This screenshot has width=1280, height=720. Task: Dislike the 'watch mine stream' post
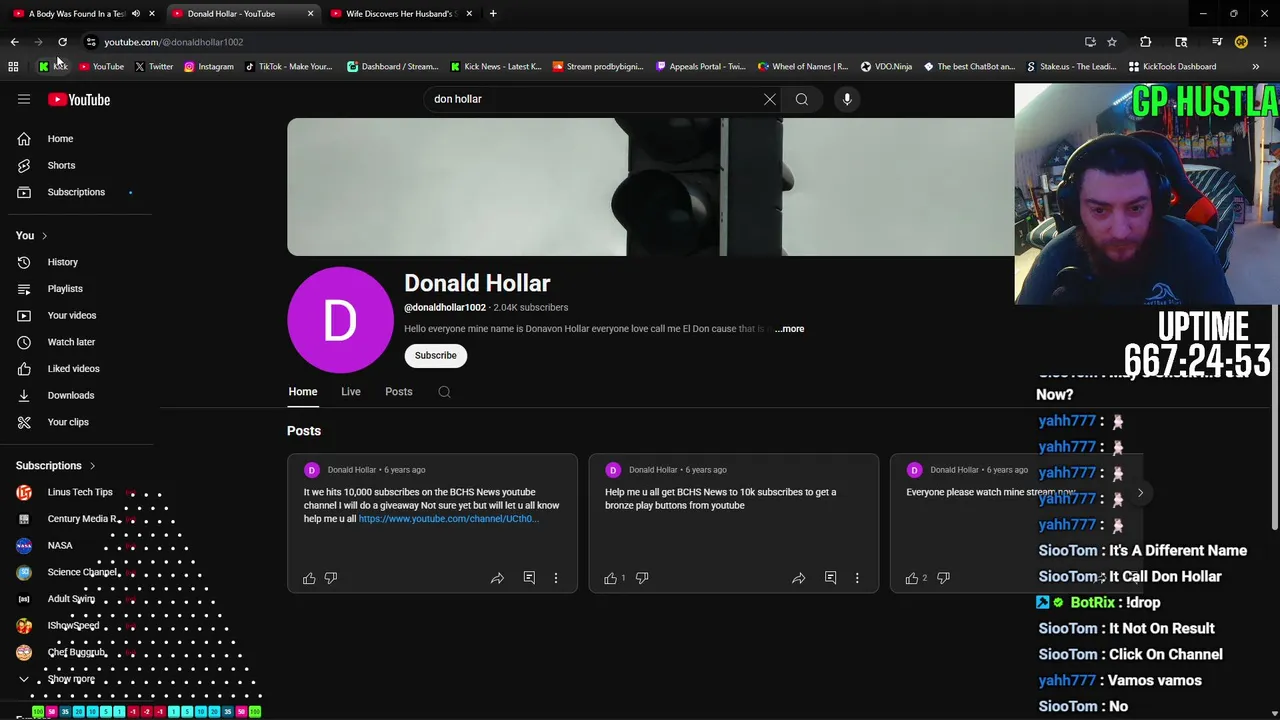(x=943, y=578)
